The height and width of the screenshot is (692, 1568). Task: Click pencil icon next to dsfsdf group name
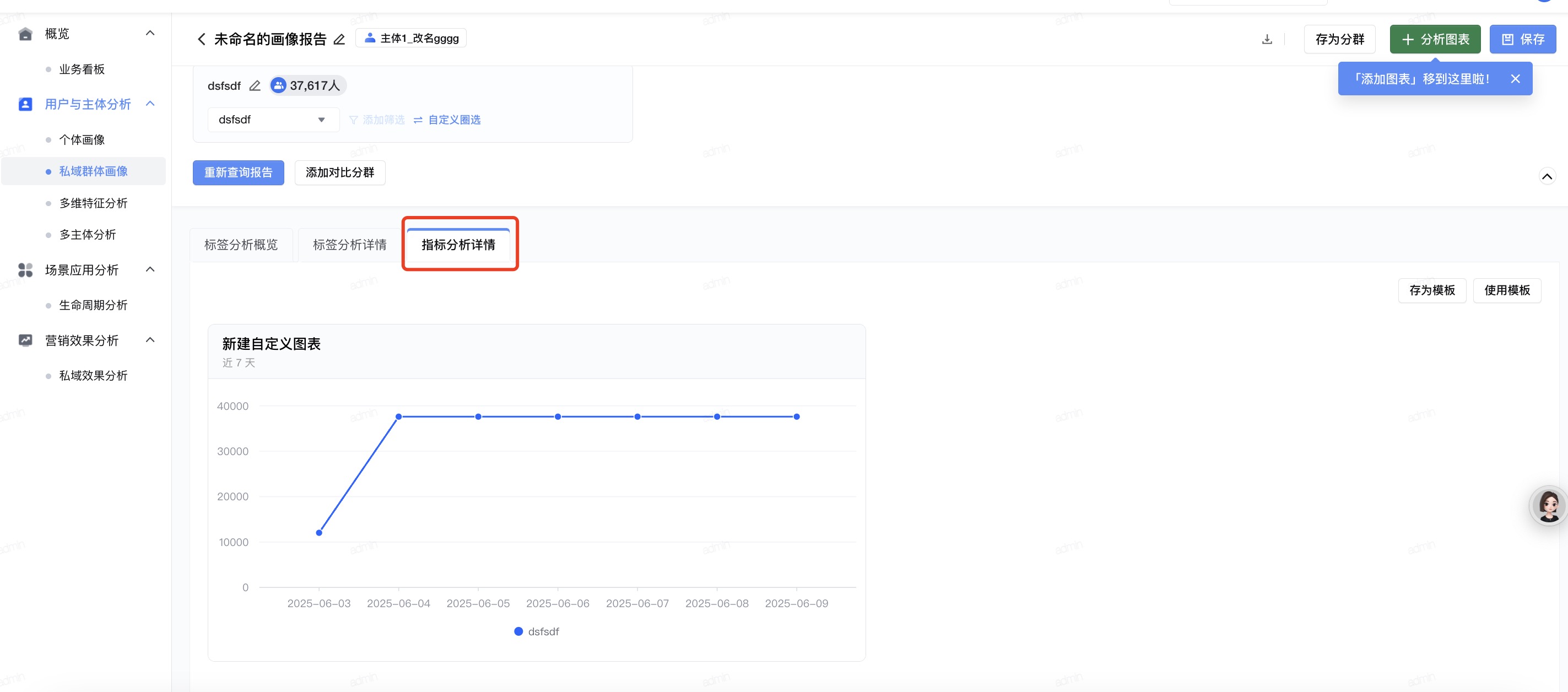(255, 86)
